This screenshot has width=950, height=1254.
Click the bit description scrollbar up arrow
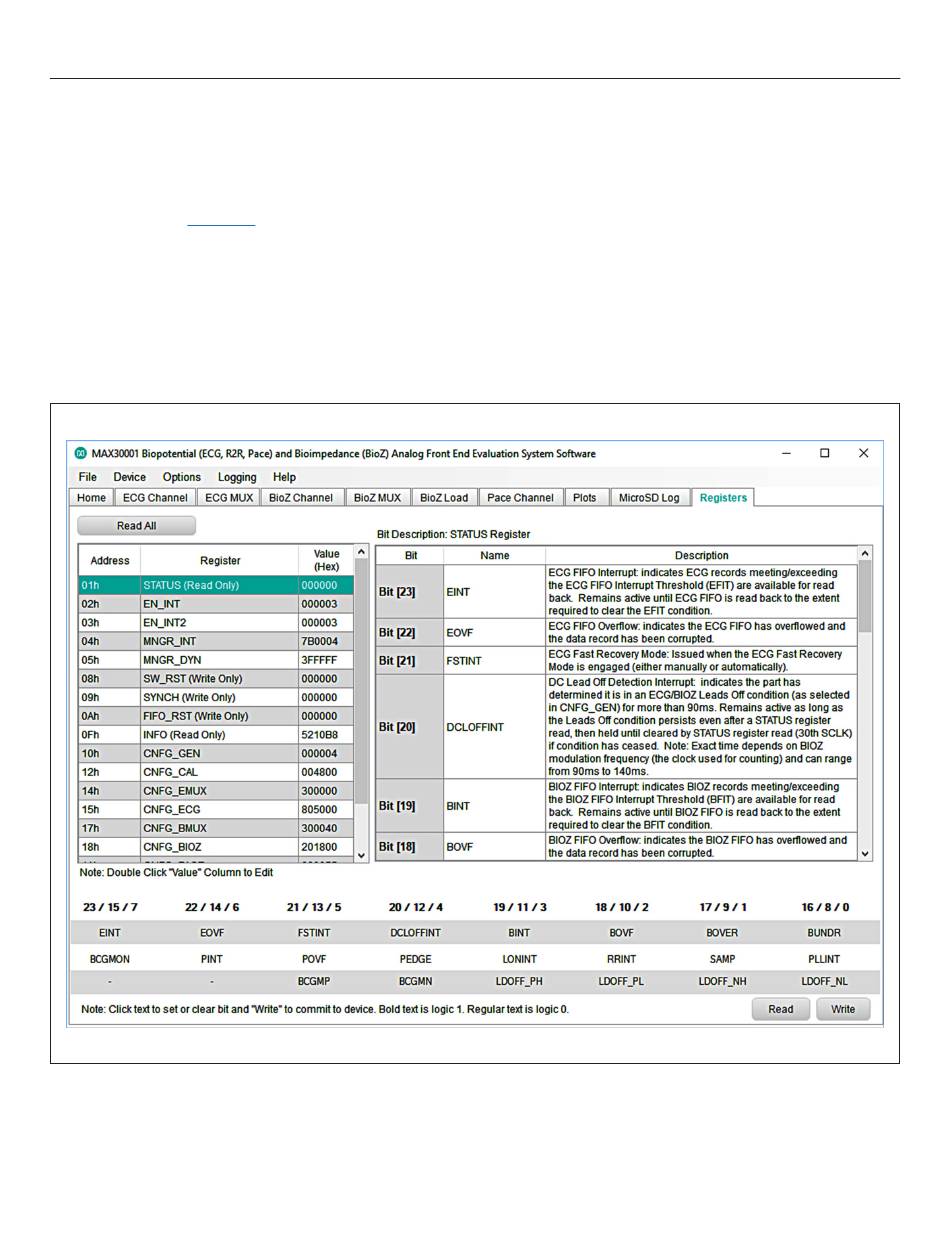(x=865, y=553)
